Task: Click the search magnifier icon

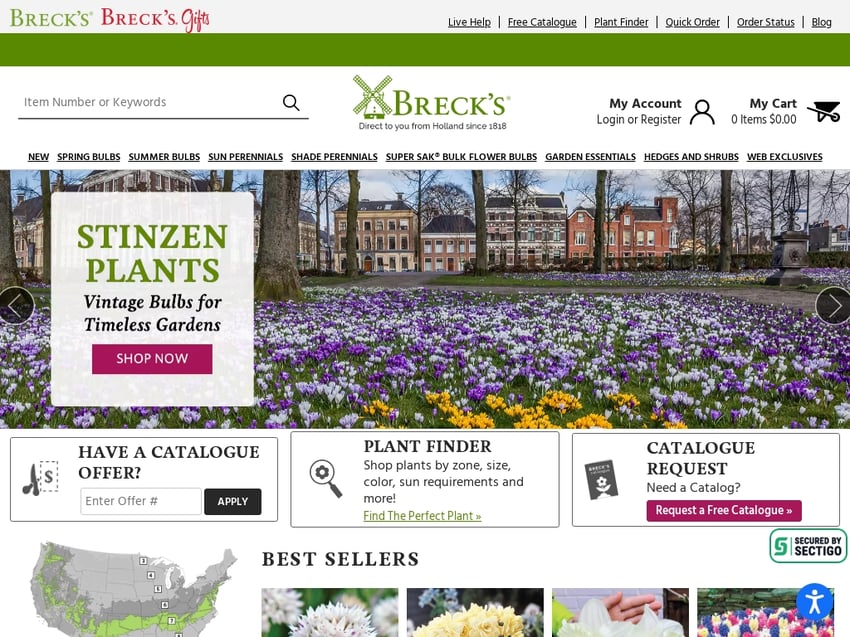Action: click(x=291, y=102)
